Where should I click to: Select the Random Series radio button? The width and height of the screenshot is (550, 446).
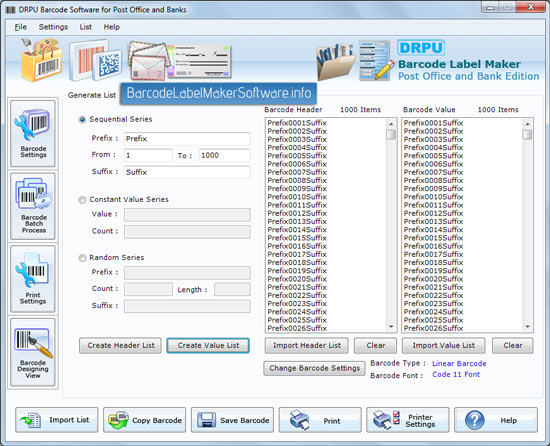click(x=82, y=258)
